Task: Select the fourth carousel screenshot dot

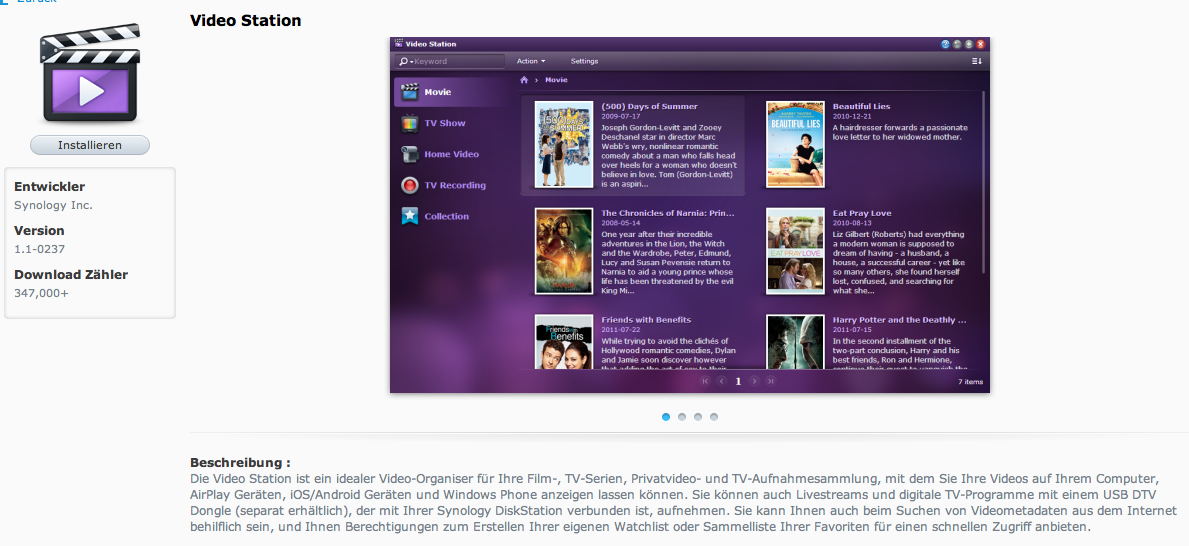Action: 714,416
